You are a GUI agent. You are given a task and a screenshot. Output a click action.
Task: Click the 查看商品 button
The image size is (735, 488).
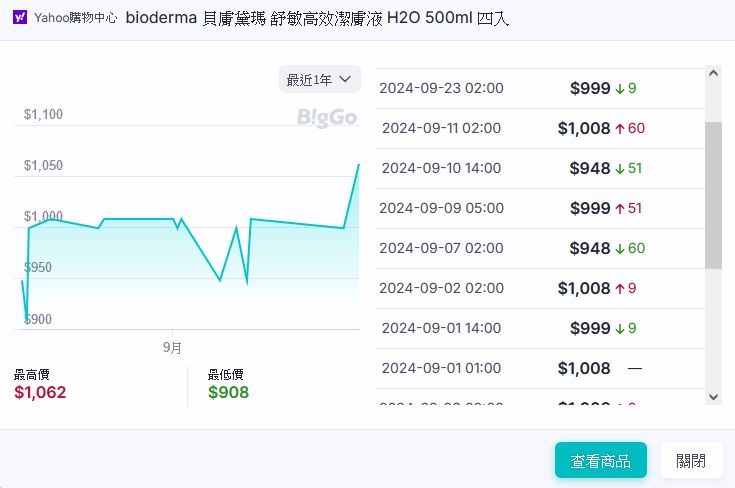pos(600,461)
